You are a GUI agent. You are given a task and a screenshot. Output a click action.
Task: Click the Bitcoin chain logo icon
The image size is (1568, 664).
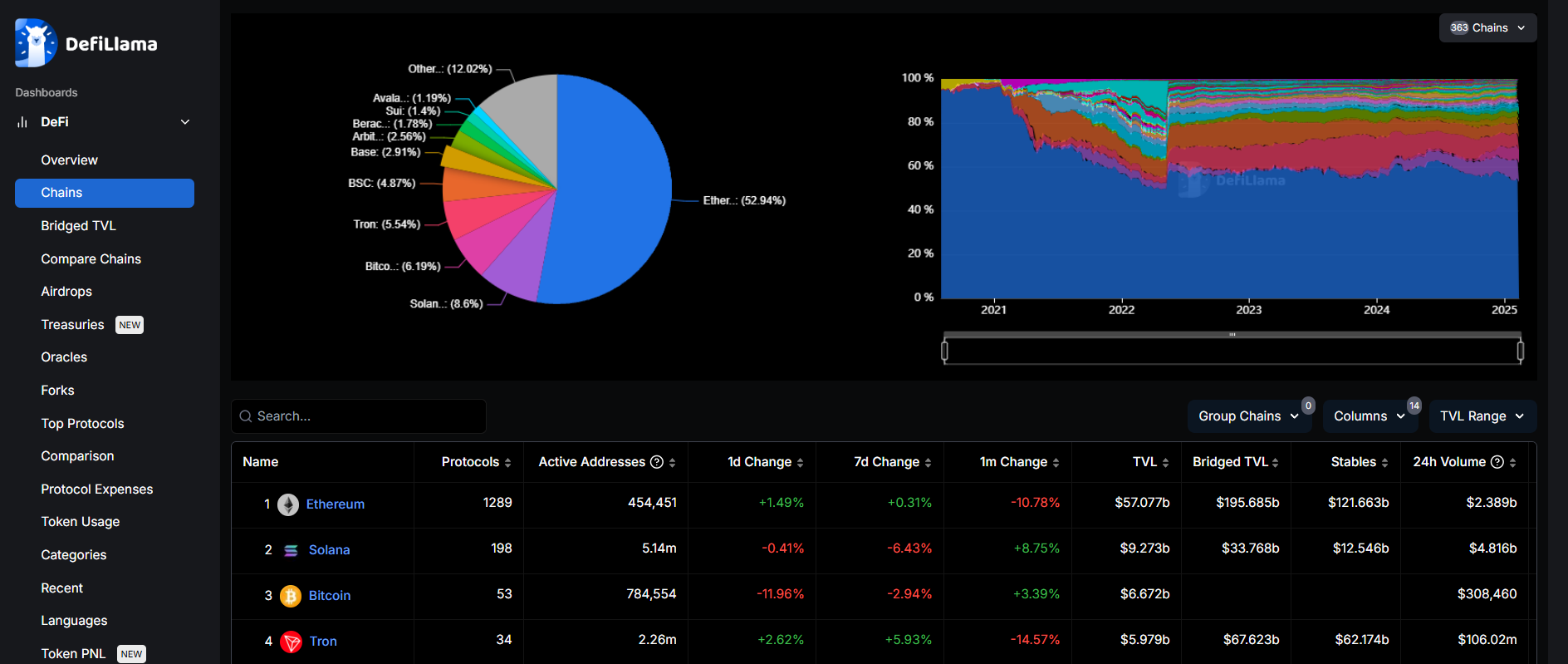coord(291,596)
